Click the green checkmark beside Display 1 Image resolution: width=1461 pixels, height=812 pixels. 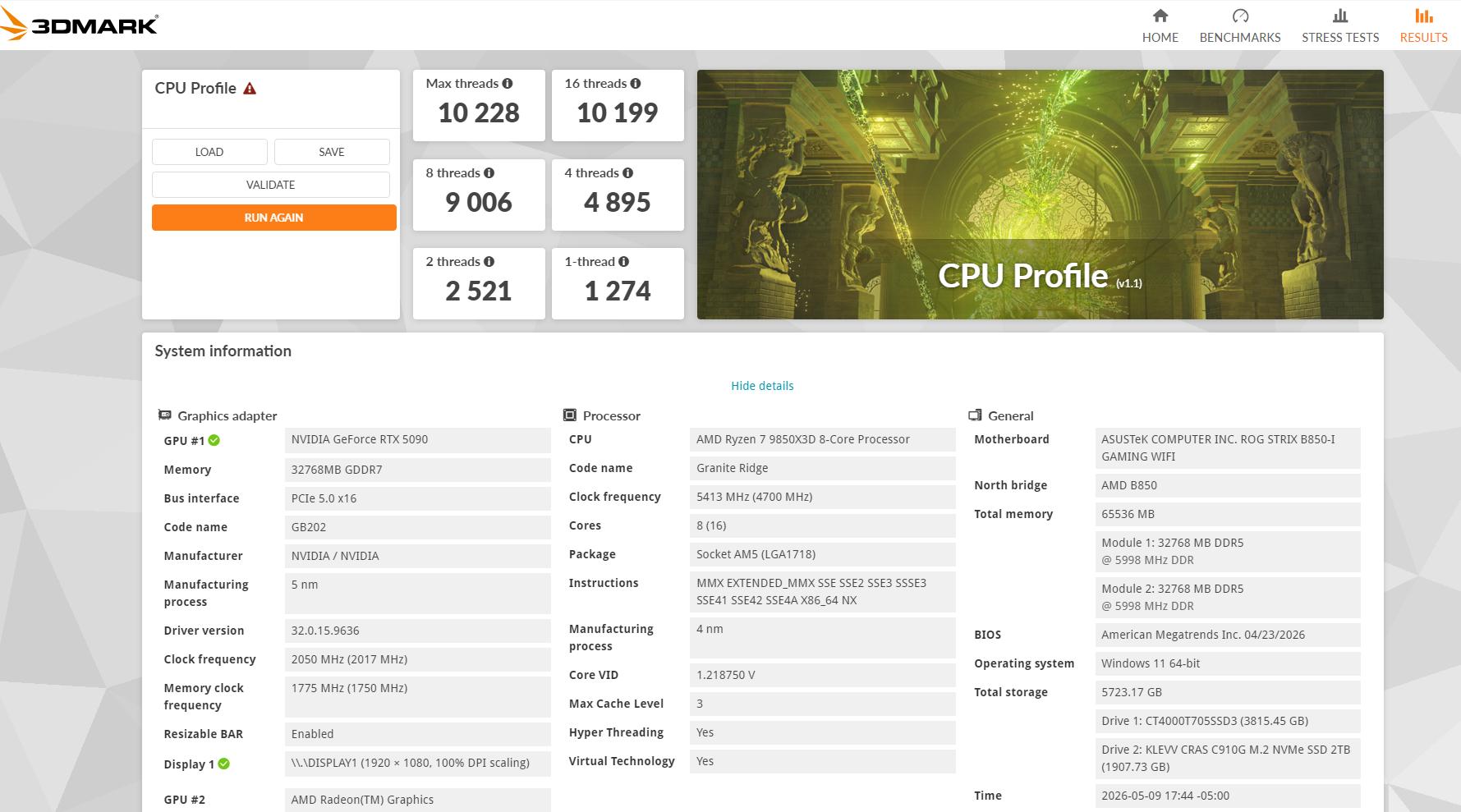click(224, 764)
